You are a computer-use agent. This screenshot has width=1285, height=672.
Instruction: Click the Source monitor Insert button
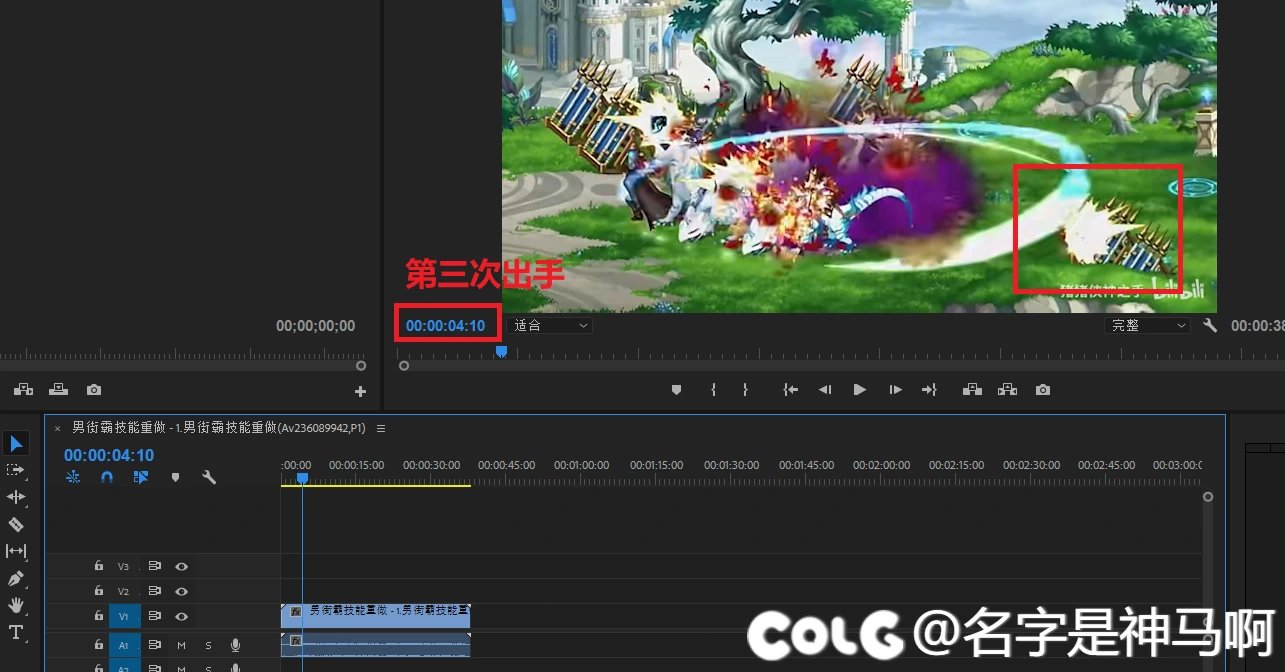(24, 390)
